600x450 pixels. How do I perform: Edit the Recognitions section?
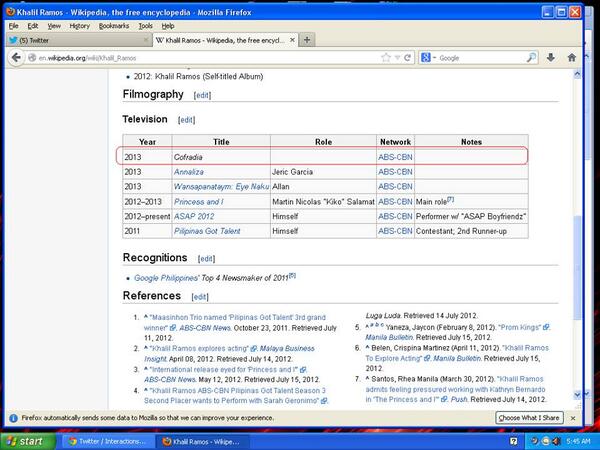point(206,259)
